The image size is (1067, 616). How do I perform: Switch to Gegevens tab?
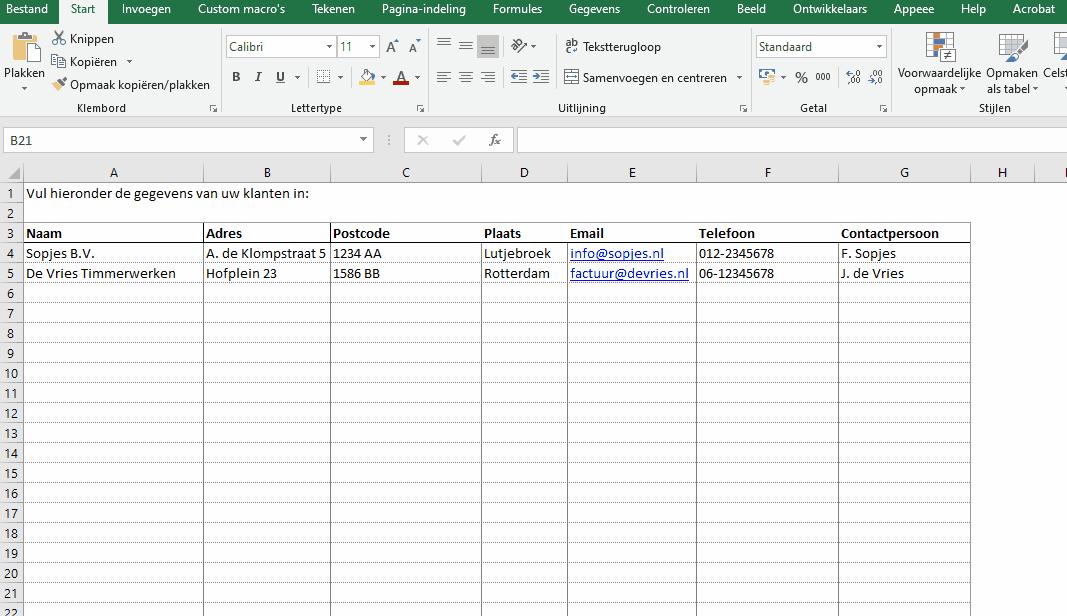click(595, 10)
